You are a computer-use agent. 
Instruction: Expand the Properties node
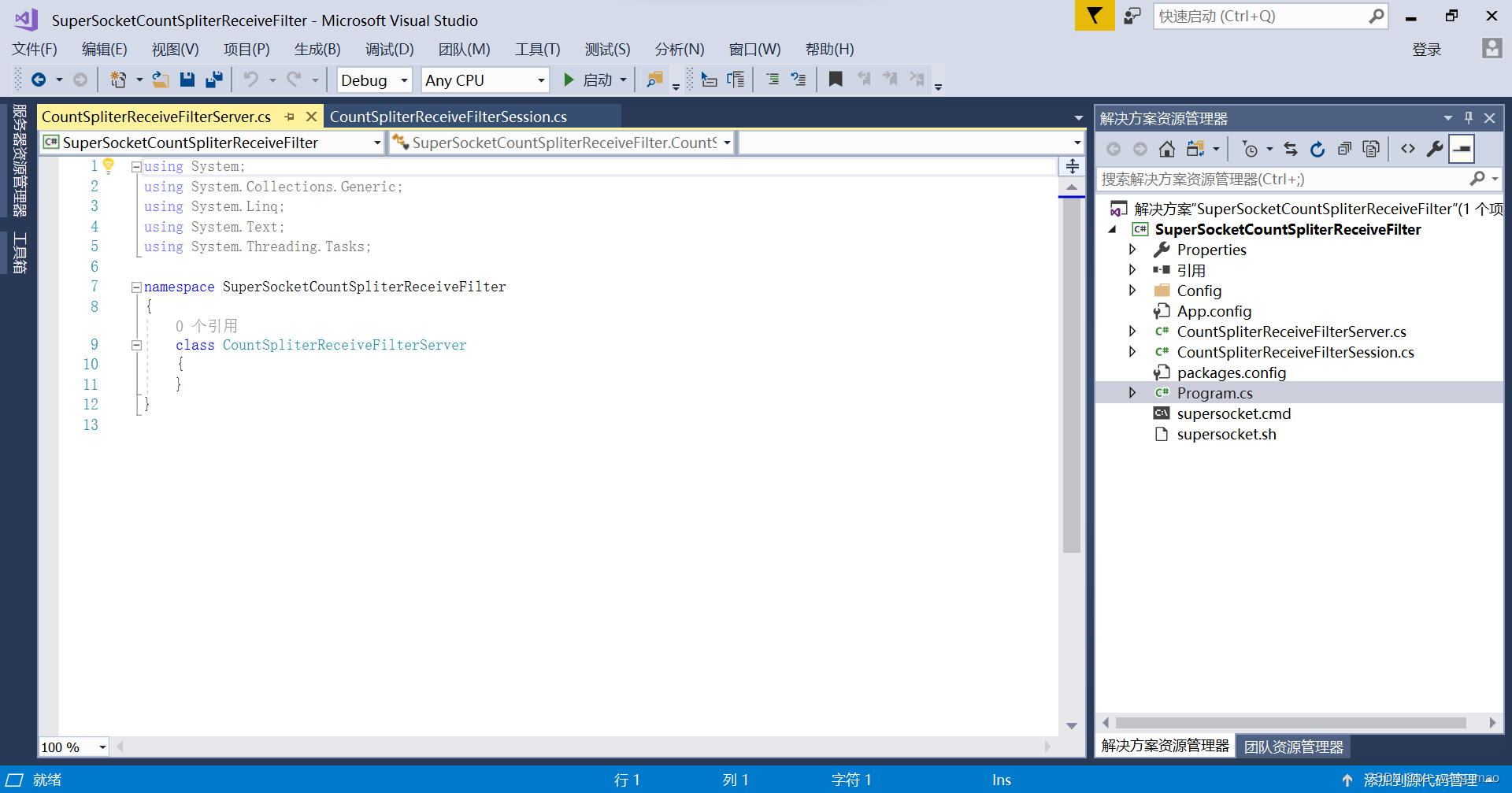(x=1132, y=250)
